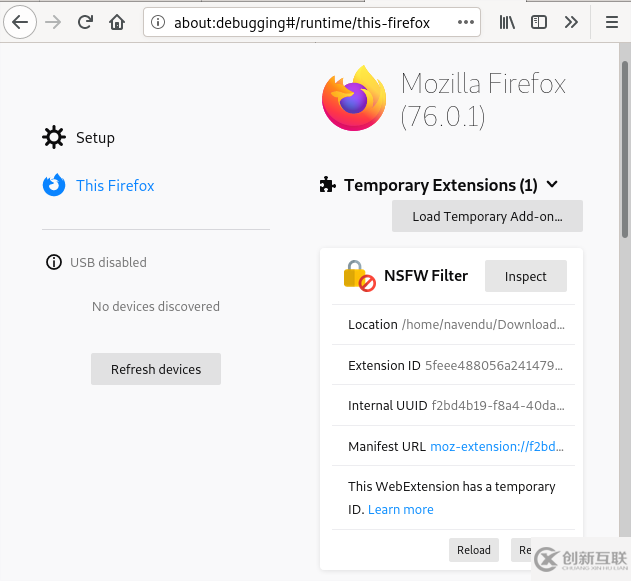Image resolution: width=631 pixels, height=581 pixels.
Task: Click the Extension ID value 5feee488056a241479
Action: (494, 365)
